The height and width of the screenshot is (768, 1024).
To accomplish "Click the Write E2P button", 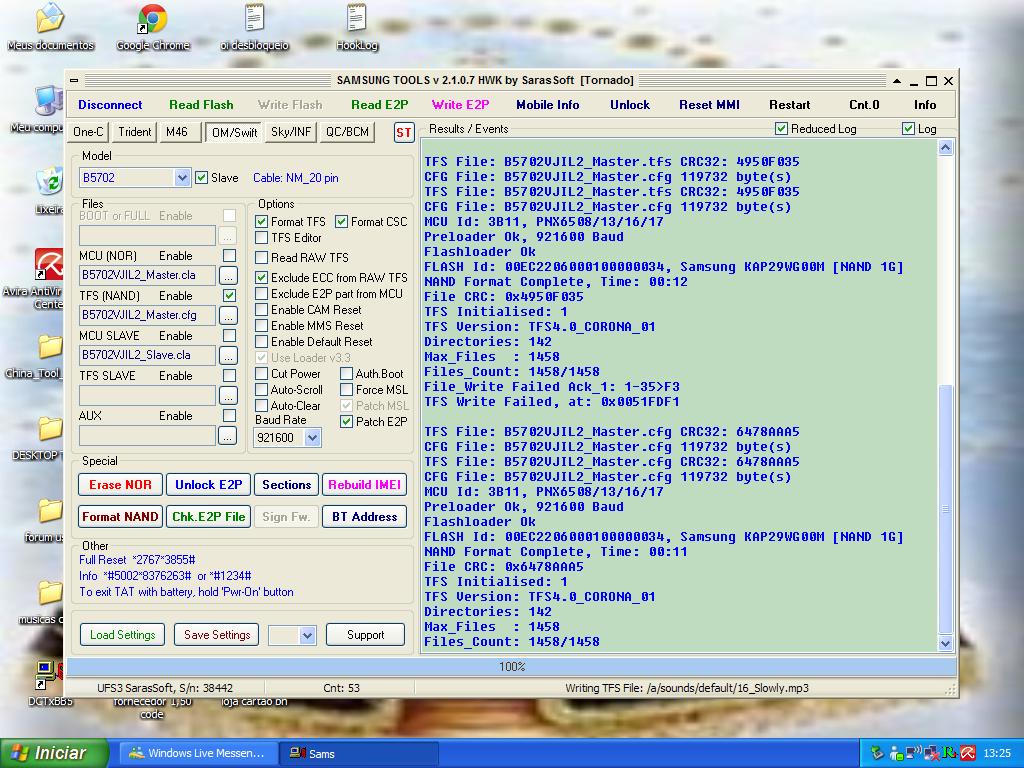I will click(460, 104).
